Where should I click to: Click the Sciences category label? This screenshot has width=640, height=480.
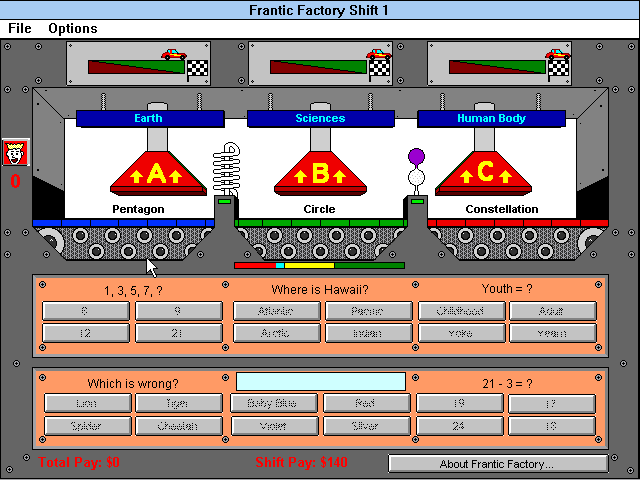tap(321, 118)
